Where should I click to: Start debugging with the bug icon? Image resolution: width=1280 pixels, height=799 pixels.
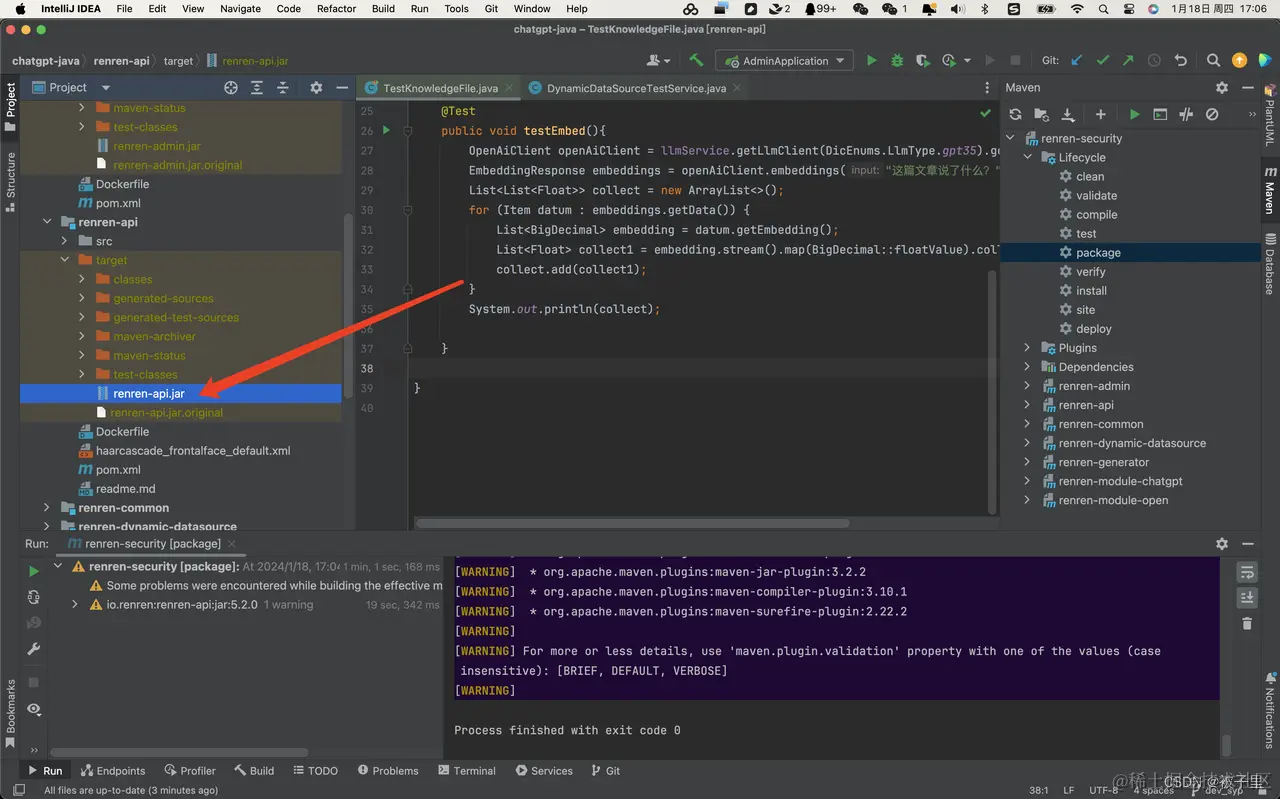click(x=897, y=61)
